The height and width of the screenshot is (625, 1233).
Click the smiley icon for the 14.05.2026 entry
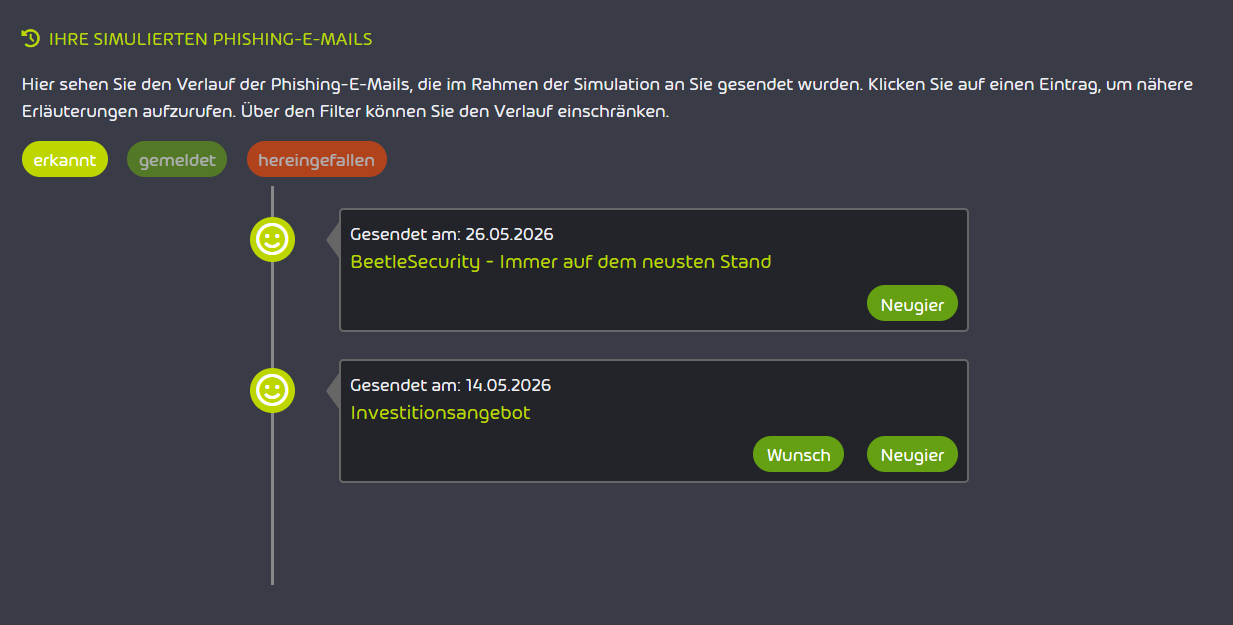tap(272, 390)
